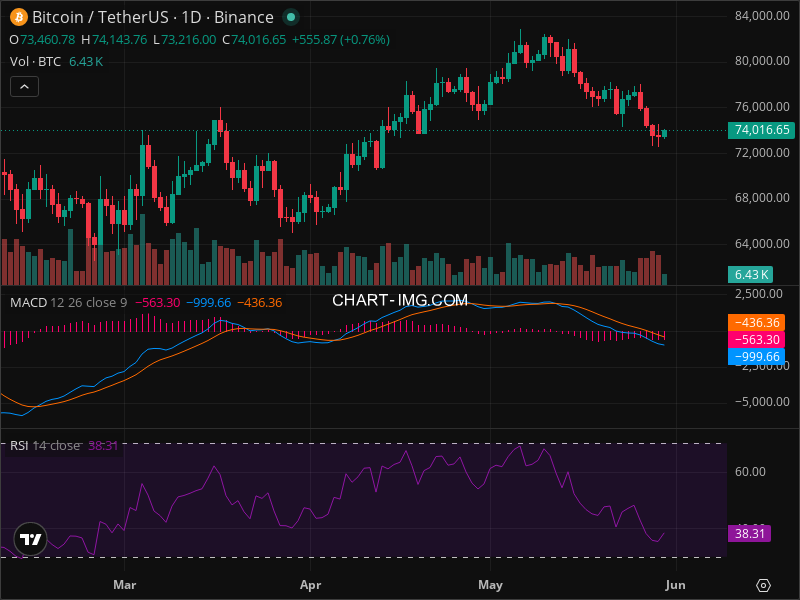Click the volume label 6.43 K on axis
Image resolution: width=800 pixels, height=600 pixels.
click(x=751, y=274)
